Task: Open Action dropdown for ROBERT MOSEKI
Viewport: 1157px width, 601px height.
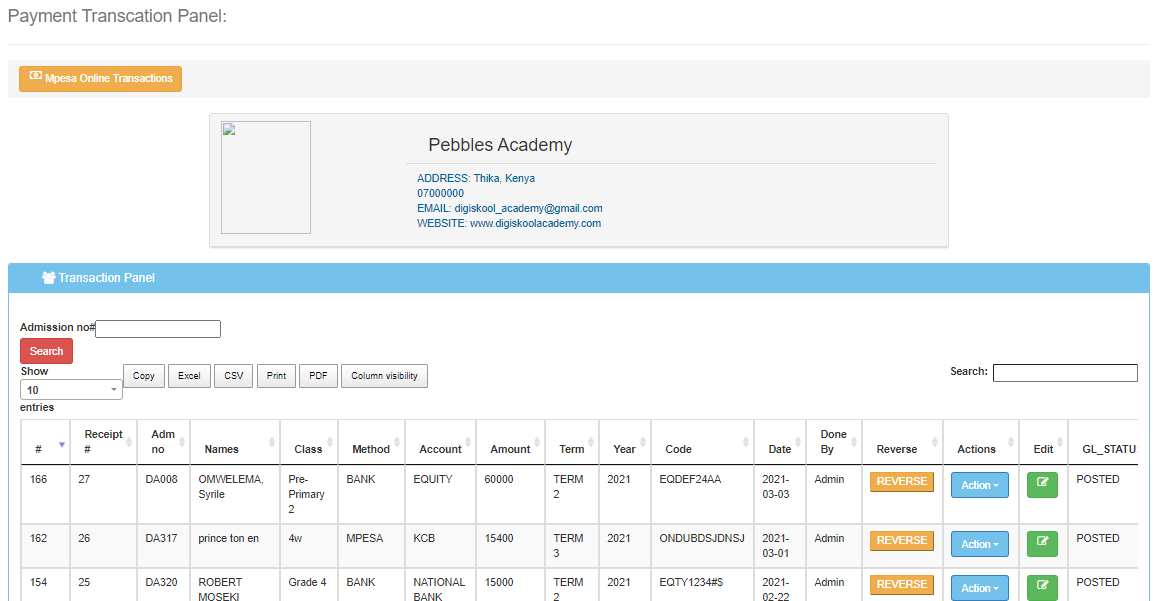Action: pyautogui.click(x=979, y=588)
